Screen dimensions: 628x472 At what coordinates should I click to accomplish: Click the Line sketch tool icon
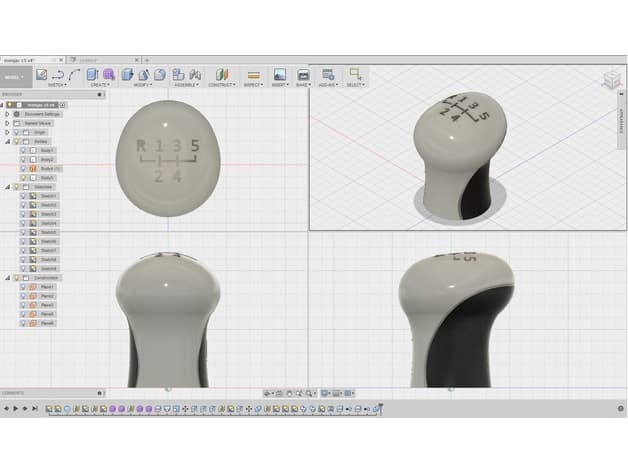pyautogui.click(x=58, y=75)
